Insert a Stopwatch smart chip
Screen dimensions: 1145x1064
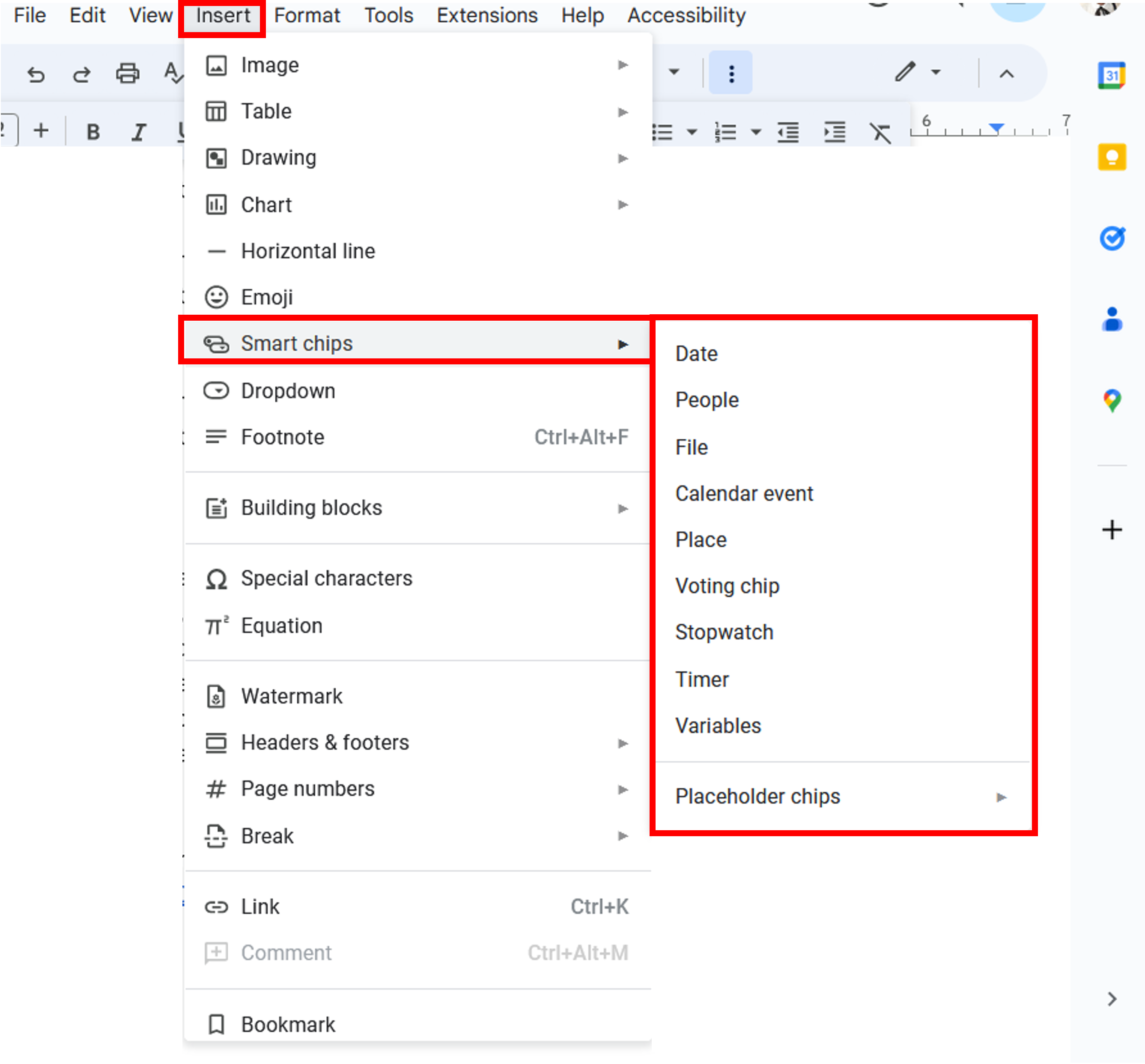[x=724, y=632]
